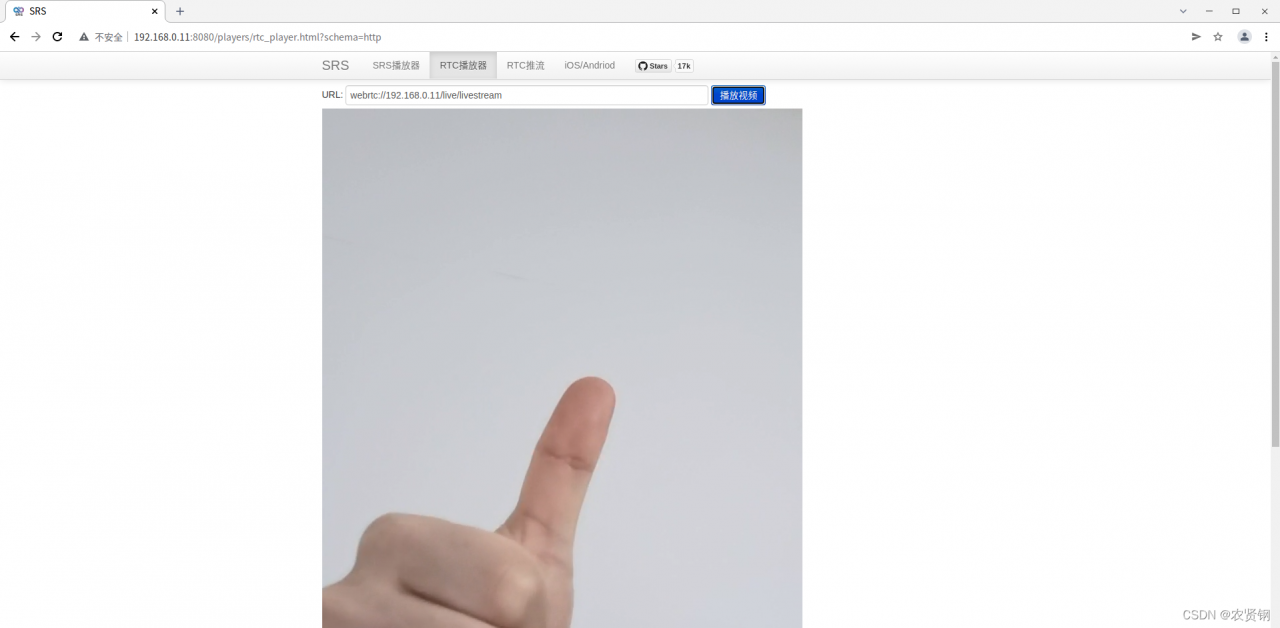Click the GitHub Stars button
Viewport: 1280px width, 628px height.
[x=653, y=66]
